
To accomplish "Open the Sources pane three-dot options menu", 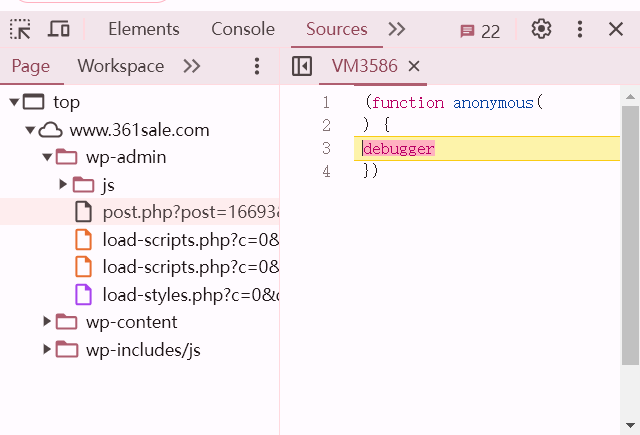I will [x=257, y=66].
